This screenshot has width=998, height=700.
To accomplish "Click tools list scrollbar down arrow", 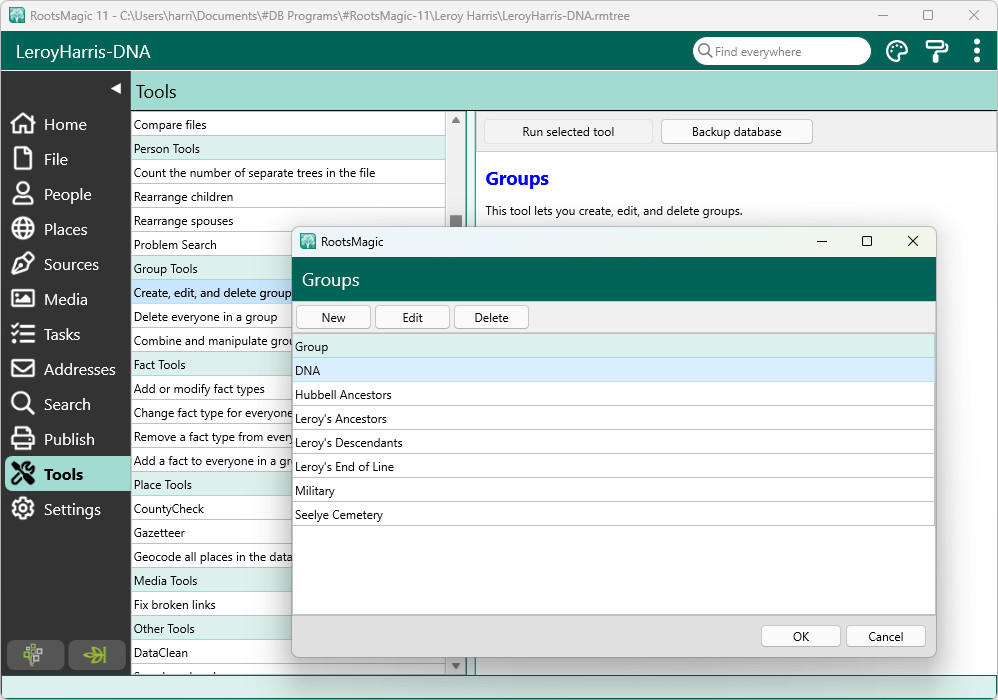I will [x=456, y=666].
